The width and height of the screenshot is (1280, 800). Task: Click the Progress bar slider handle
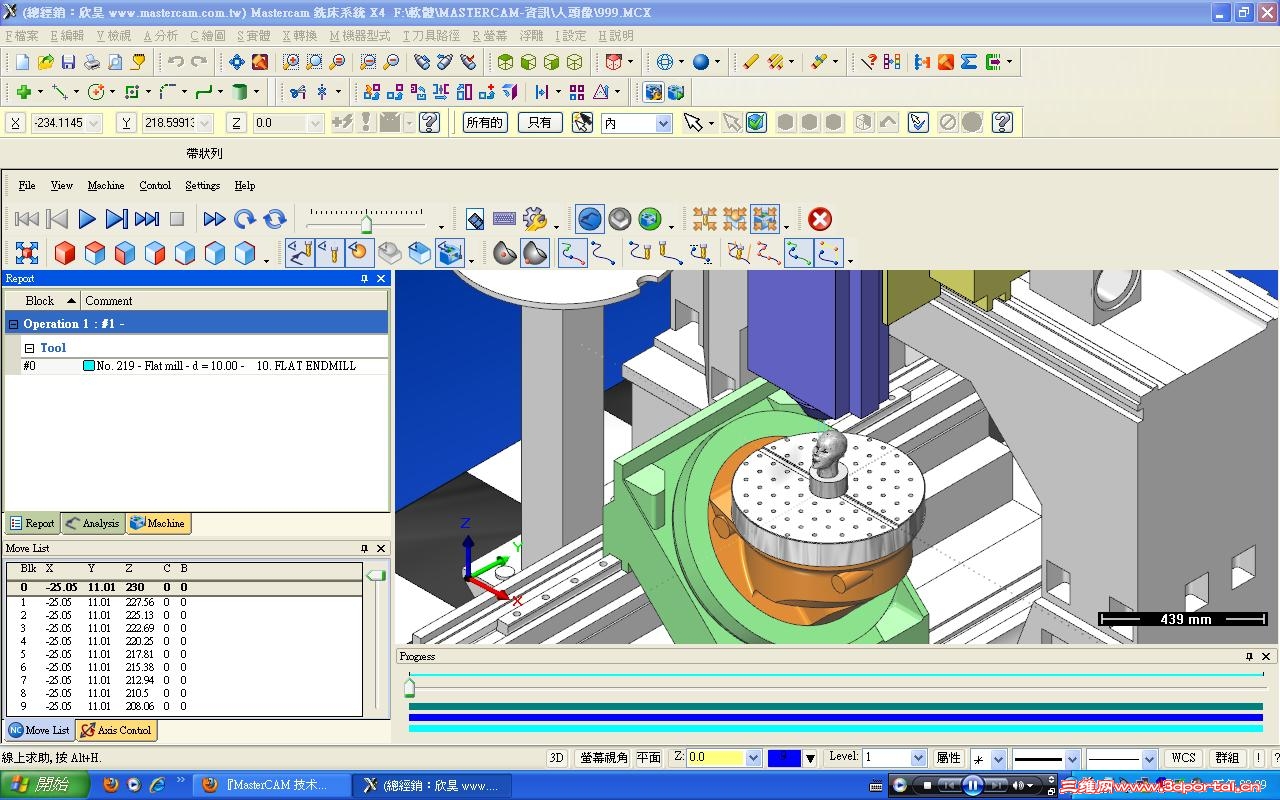point(409,688)
